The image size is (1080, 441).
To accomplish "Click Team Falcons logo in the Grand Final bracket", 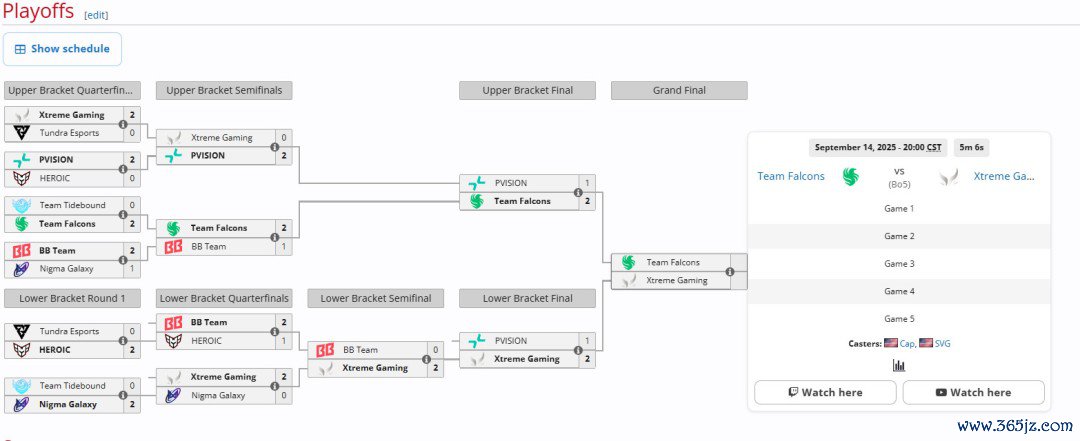I will (x=628, y=263).
